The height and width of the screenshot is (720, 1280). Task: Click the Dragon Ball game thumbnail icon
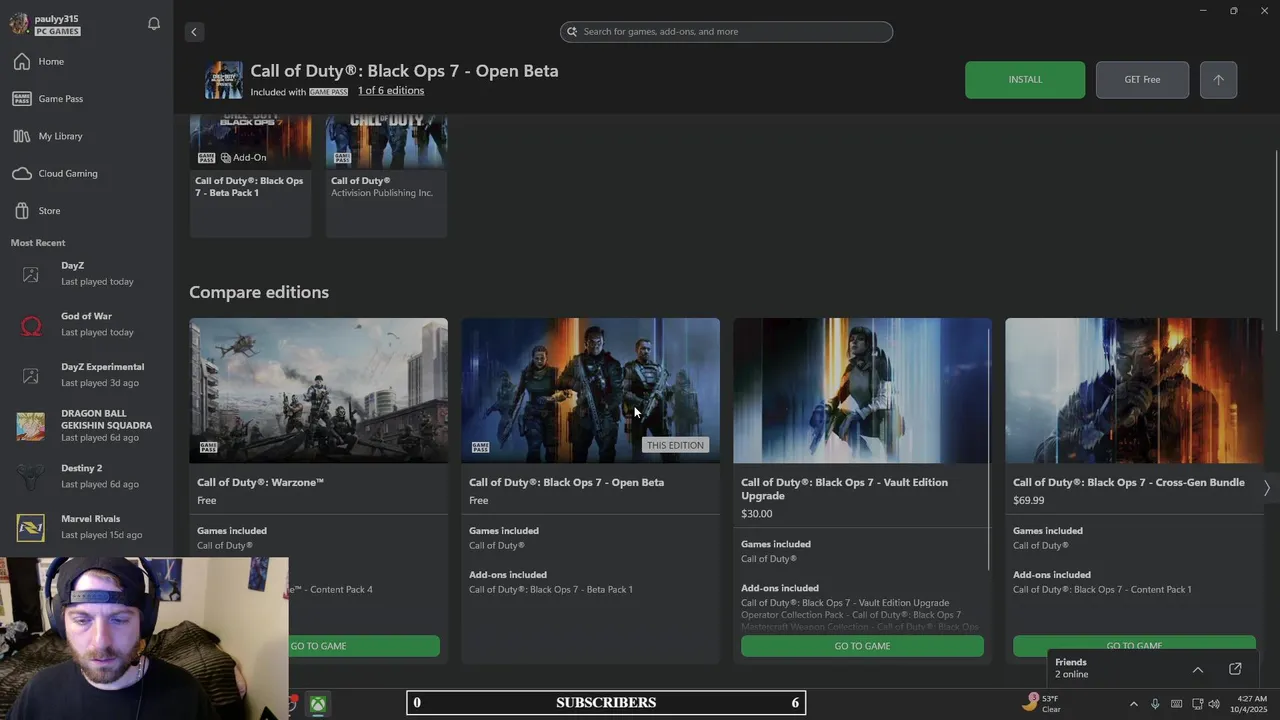pyautogui.click(x=31, y=426)
